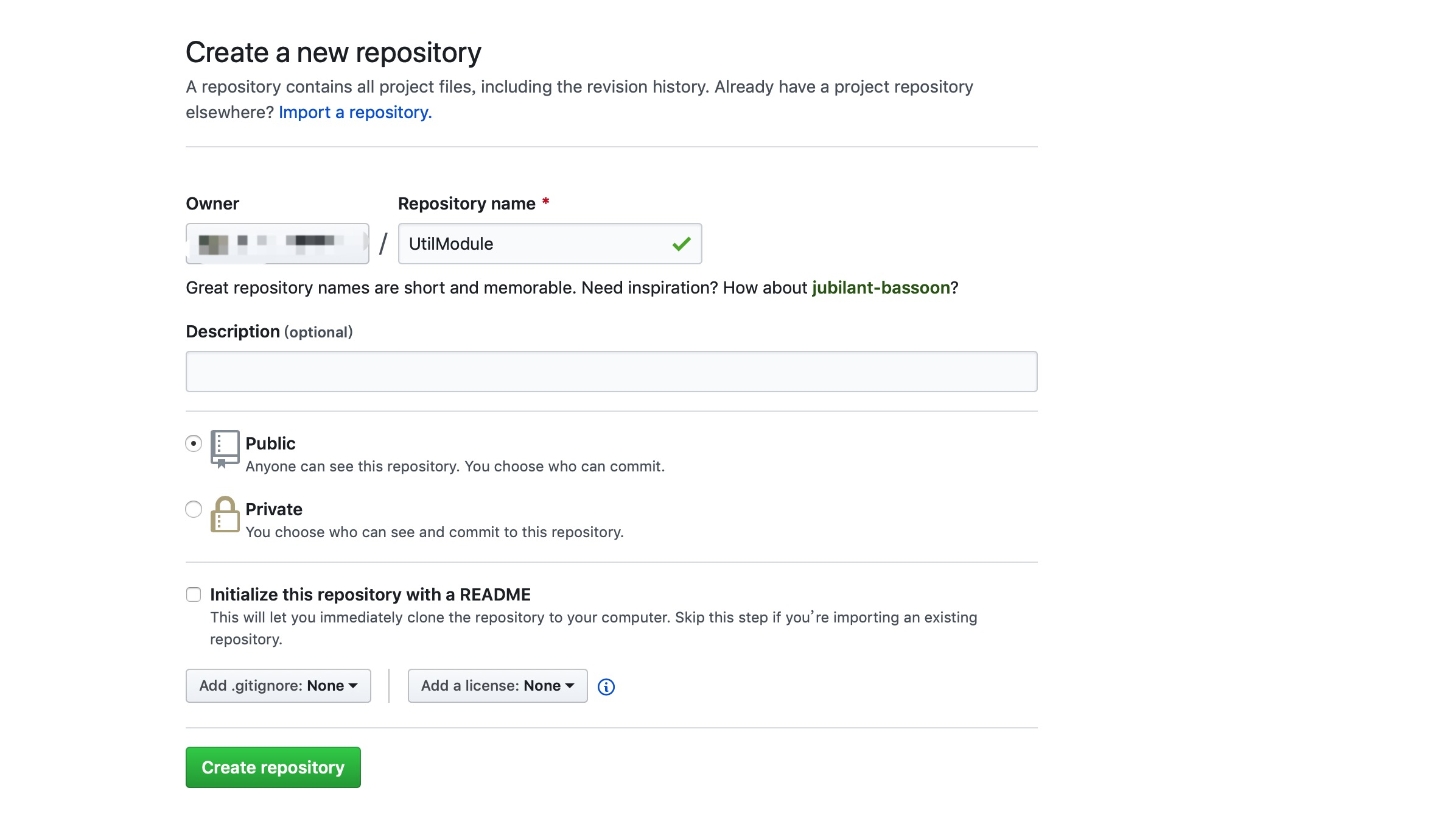Click the Public option label
The height and width of the screenshot is (821, 1456).
click(x=270, y=443)
